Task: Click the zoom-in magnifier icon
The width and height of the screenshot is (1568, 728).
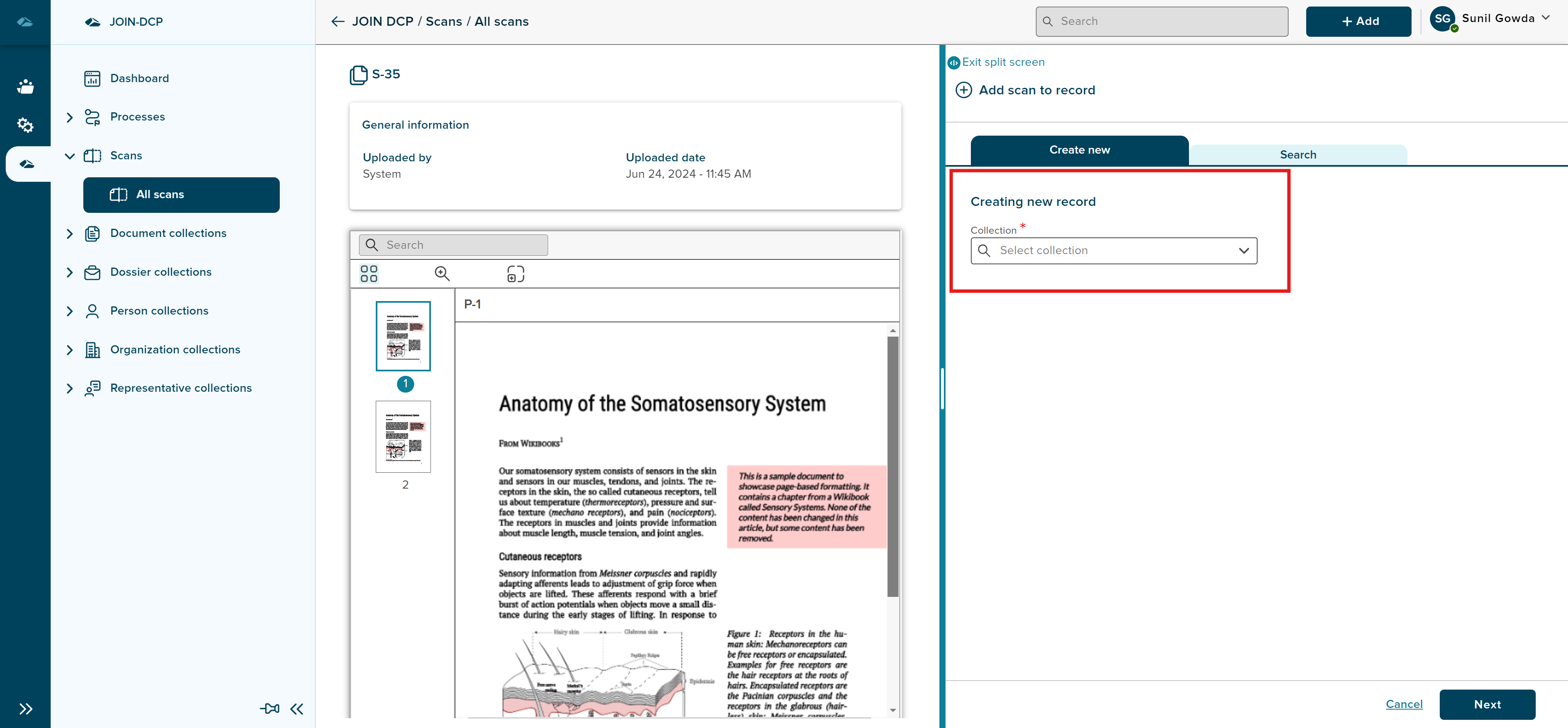Action: pos(442,274)
